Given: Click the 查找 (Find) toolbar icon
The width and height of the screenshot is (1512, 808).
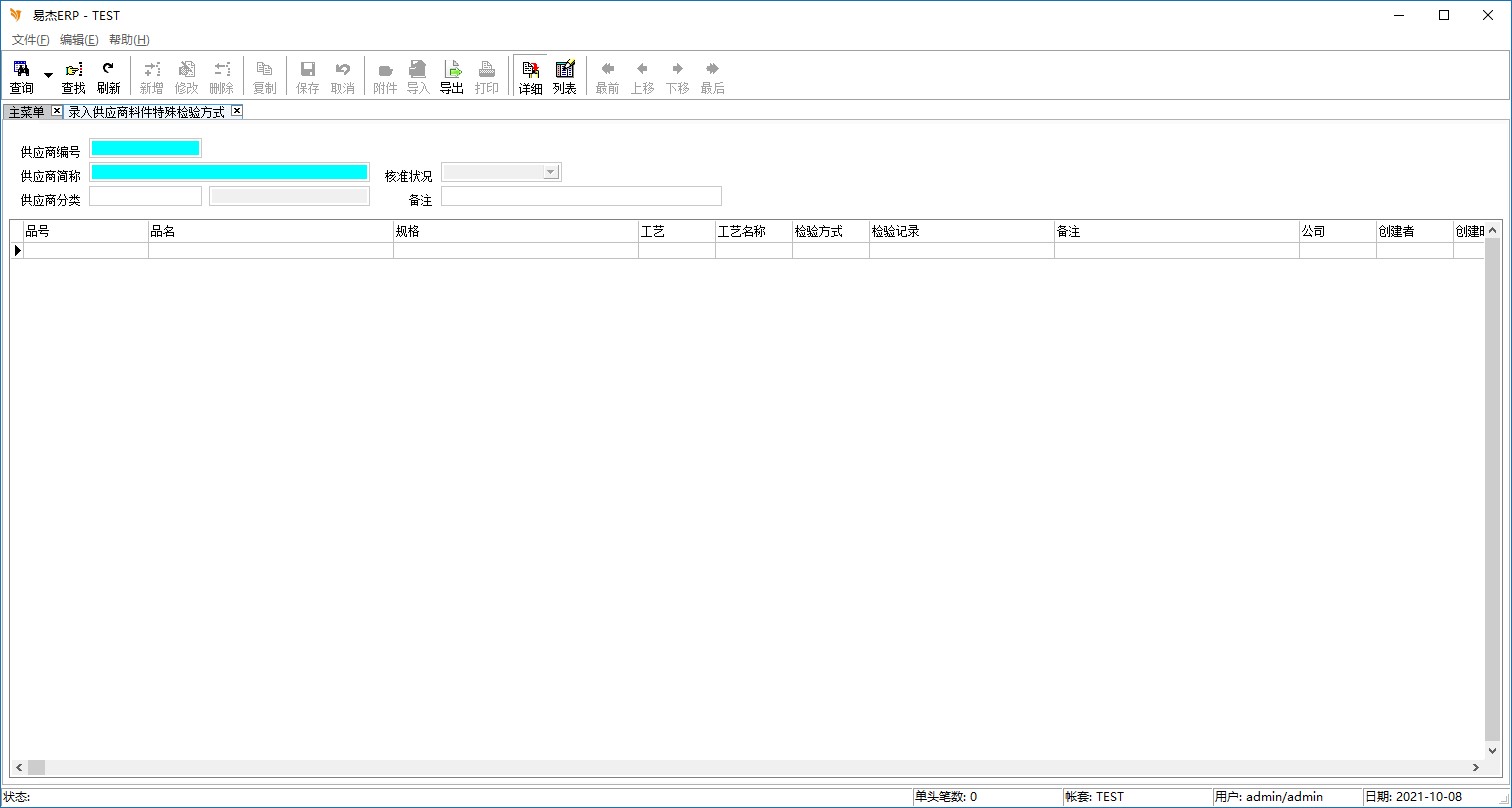Looking at the screenshot, I should pyautogui.click(x=73, y=76).
